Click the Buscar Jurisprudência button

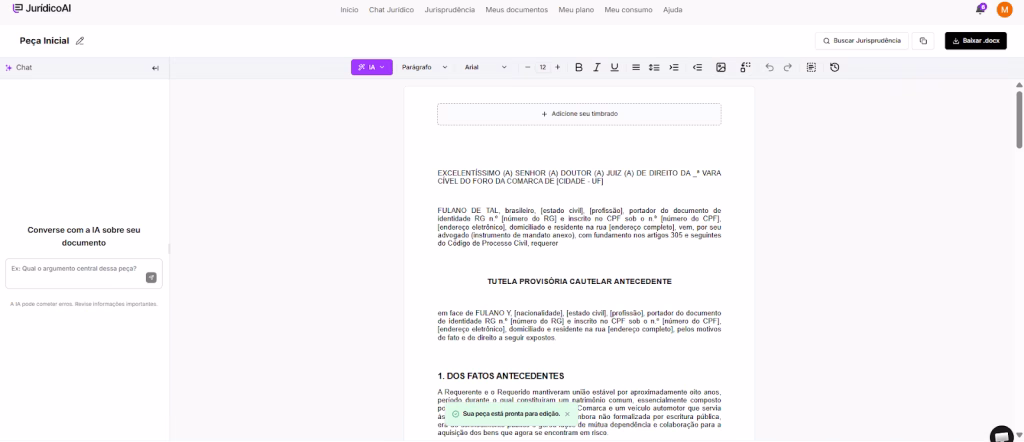tap(861, 40)
